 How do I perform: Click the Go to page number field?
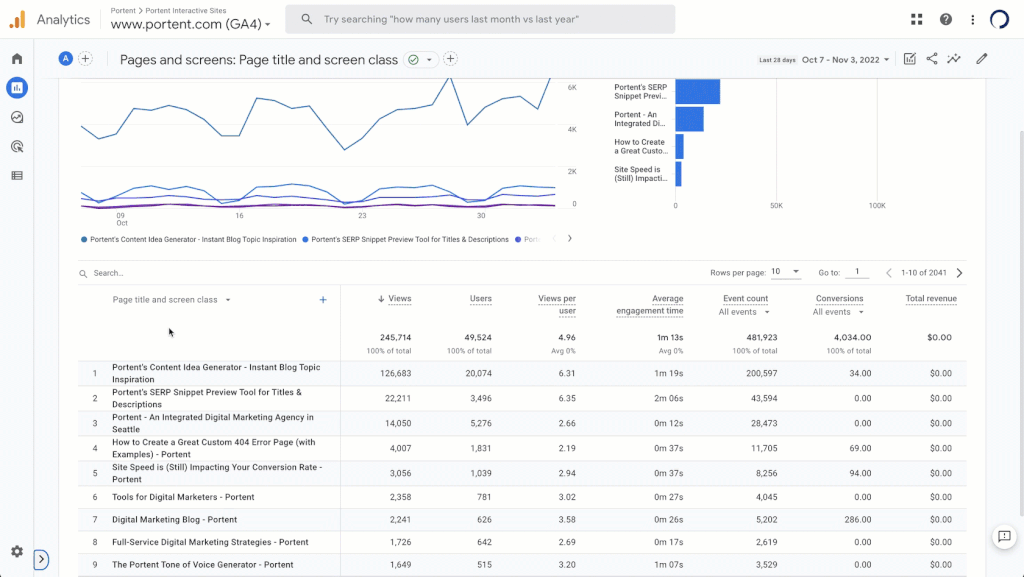[857, 272]
